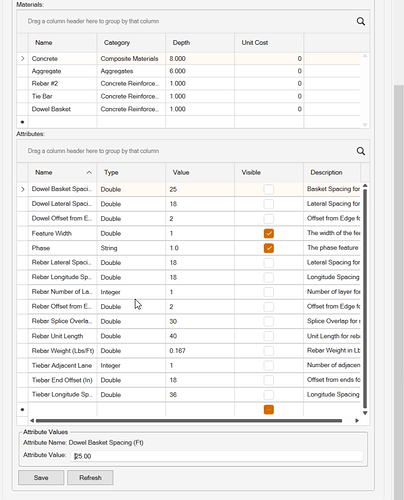Toggle Visible checkbox for Rebar Unit Length
404x500 pixels.
269,336
